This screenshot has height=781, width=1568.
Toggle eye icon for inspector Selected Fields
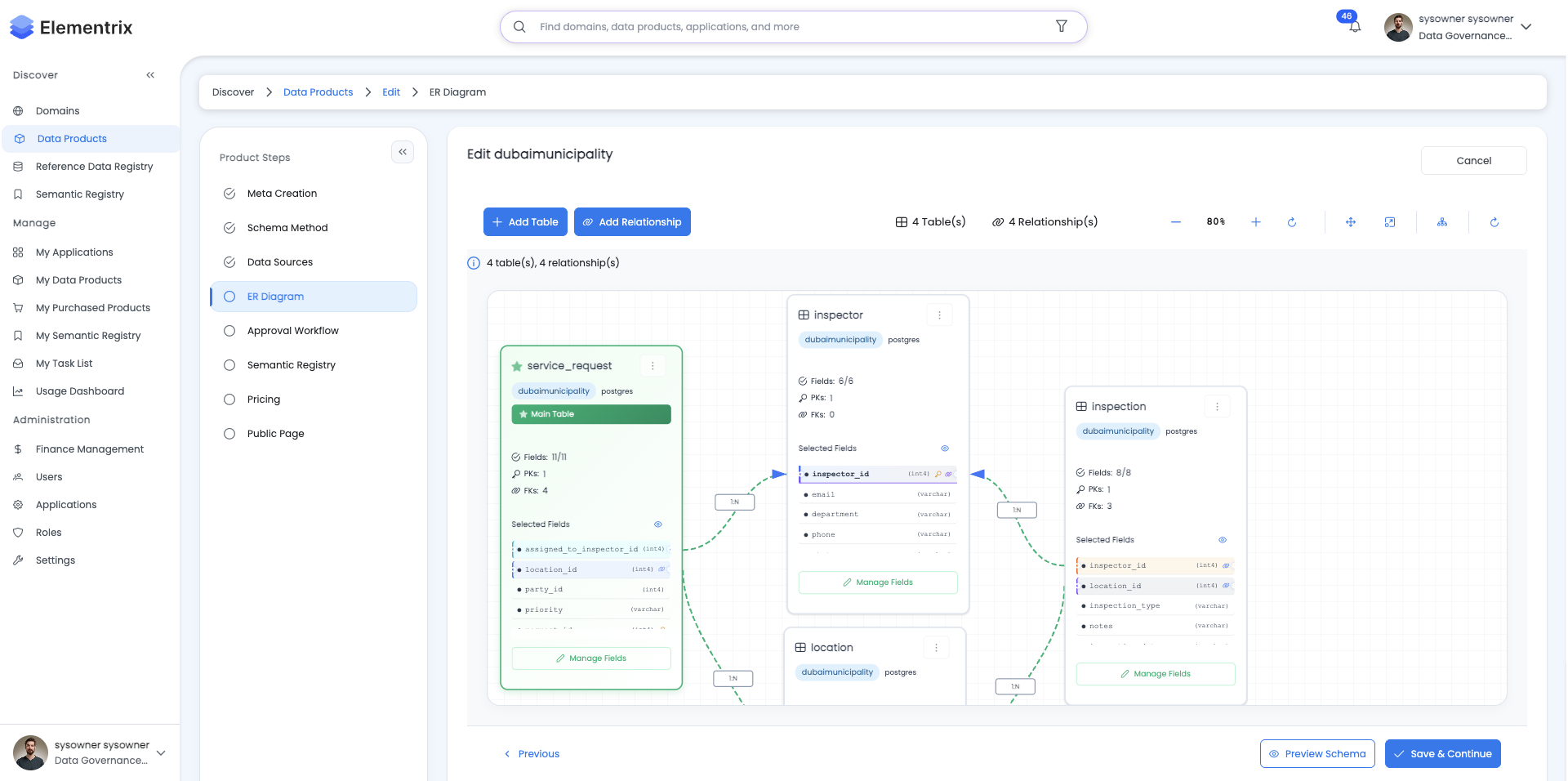click(945, 449)
